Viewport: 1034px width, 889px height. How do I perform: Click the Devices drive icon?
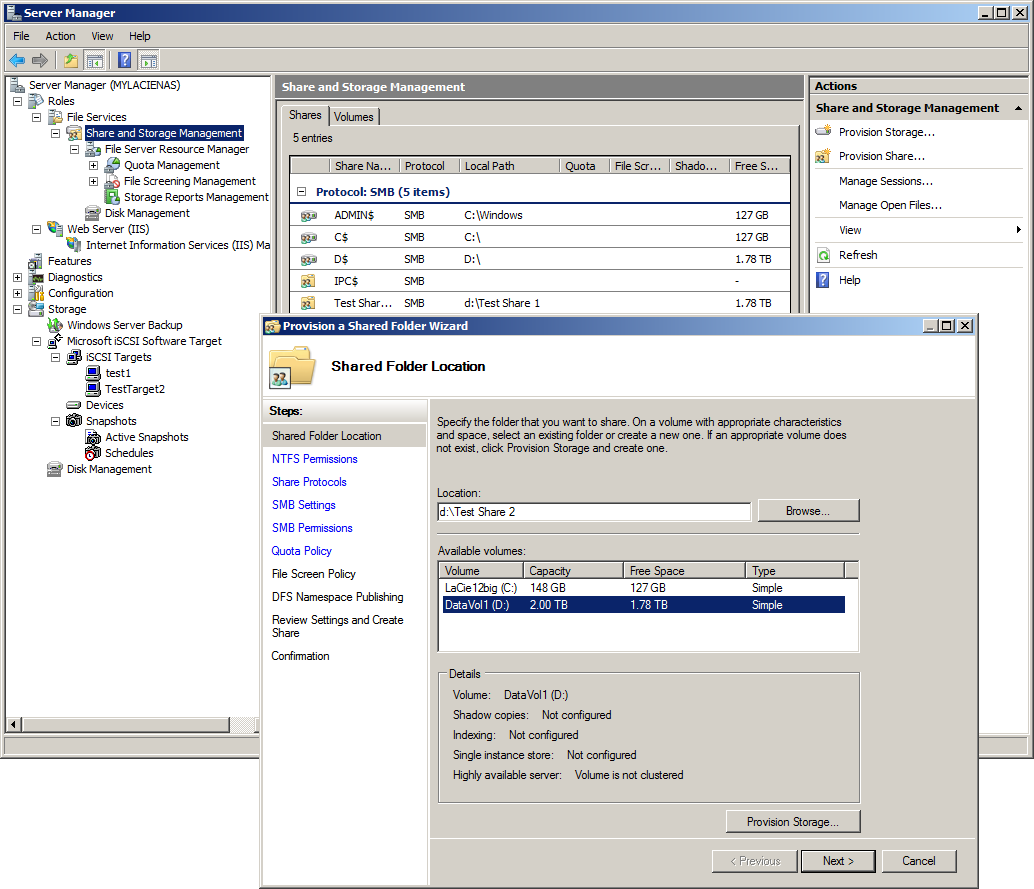74,405
